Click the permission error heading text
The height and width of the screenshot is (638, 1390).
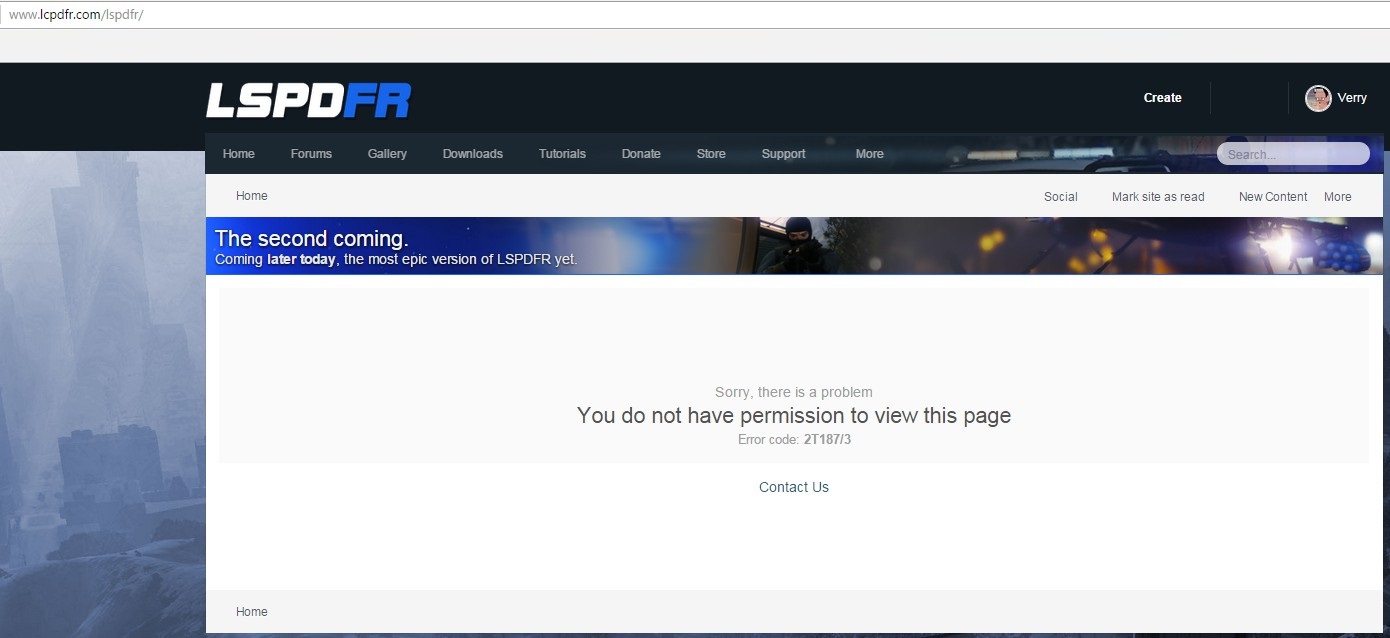pos(794,415)
